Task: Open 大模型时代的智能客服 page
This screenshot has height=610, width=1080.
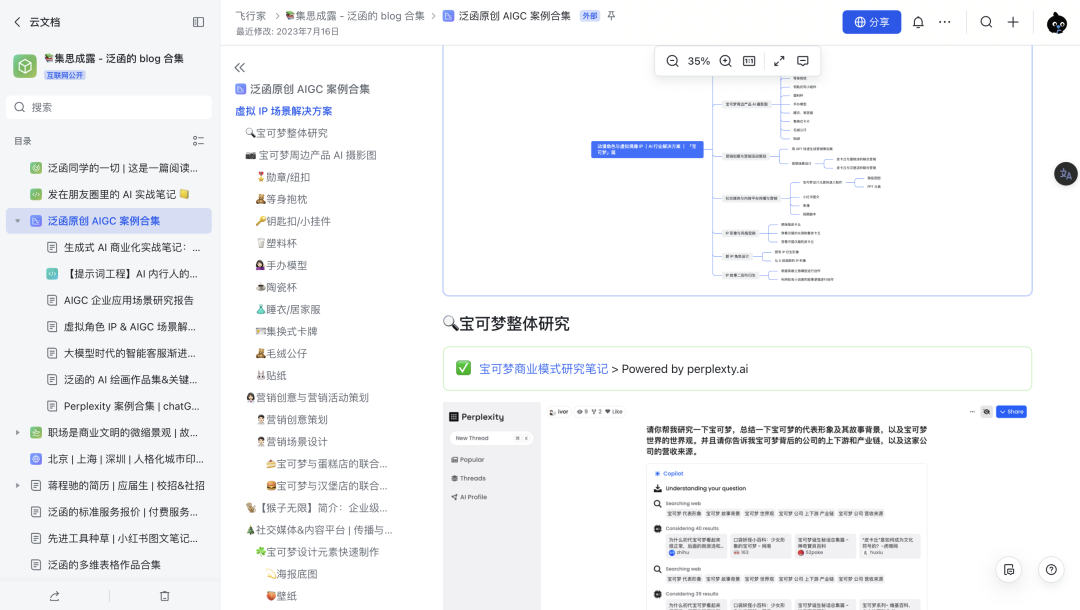Action: click(129, 353)
